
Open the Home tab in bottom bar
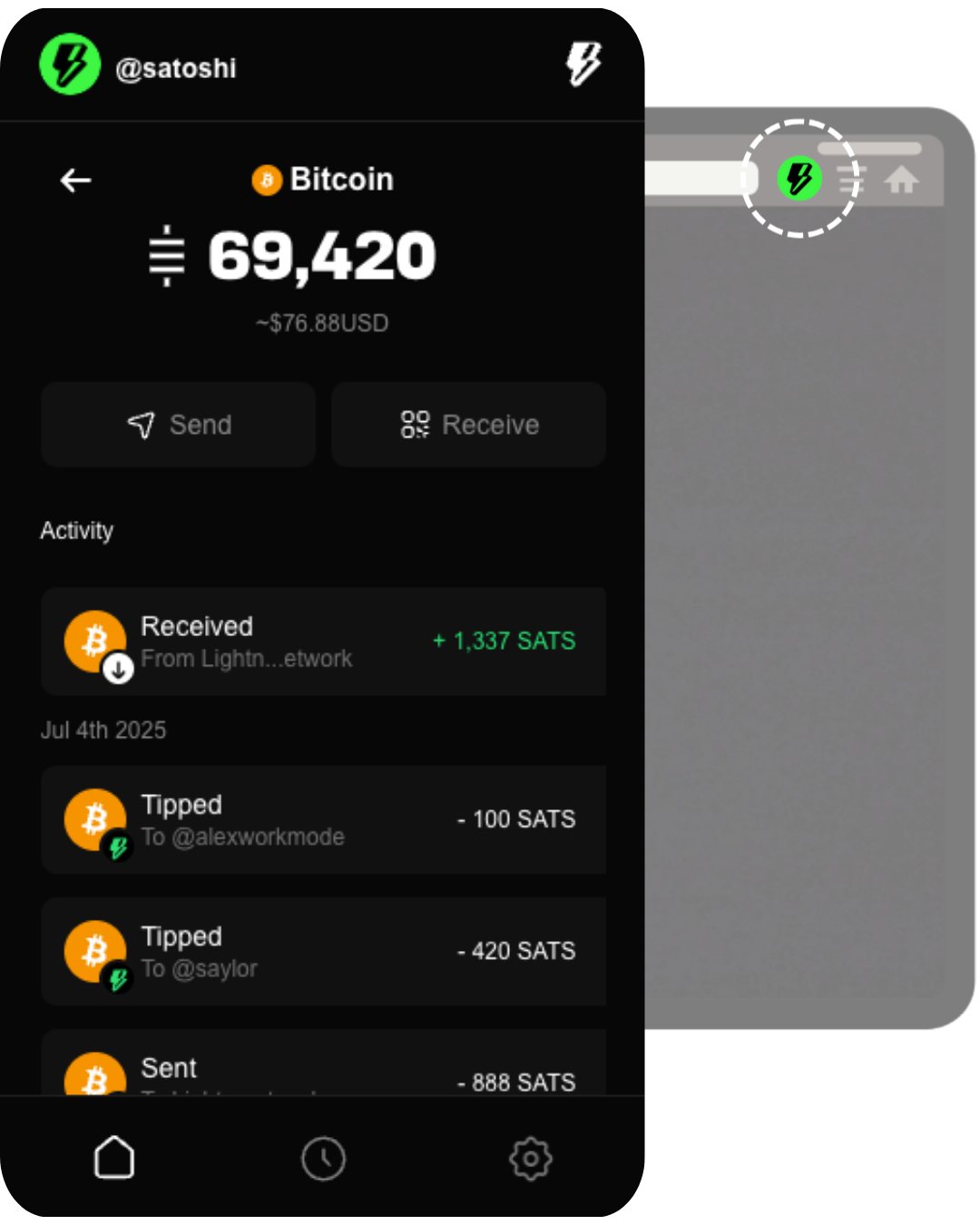[x=114, y=1158]
